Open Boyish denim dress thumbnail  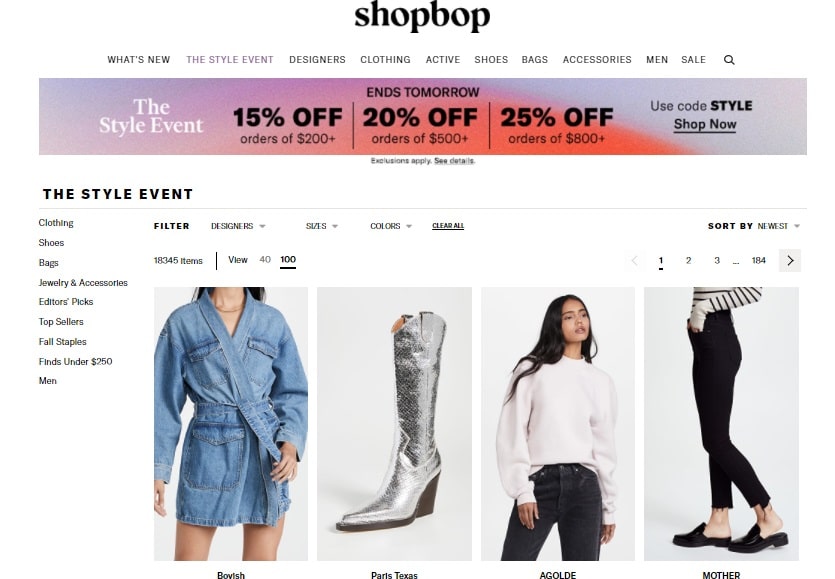[231, 423]
